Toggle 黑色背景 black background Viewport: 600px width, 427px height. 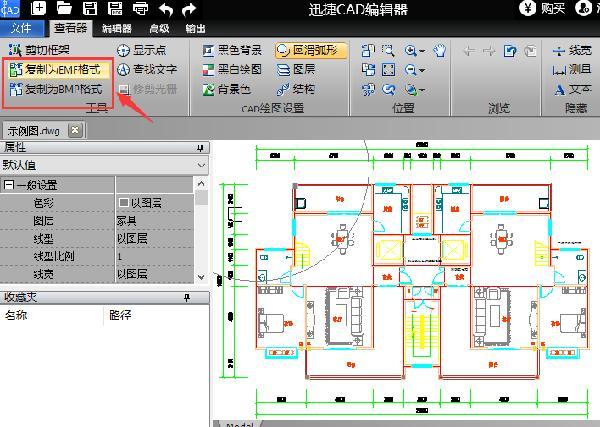pos(232,50)
